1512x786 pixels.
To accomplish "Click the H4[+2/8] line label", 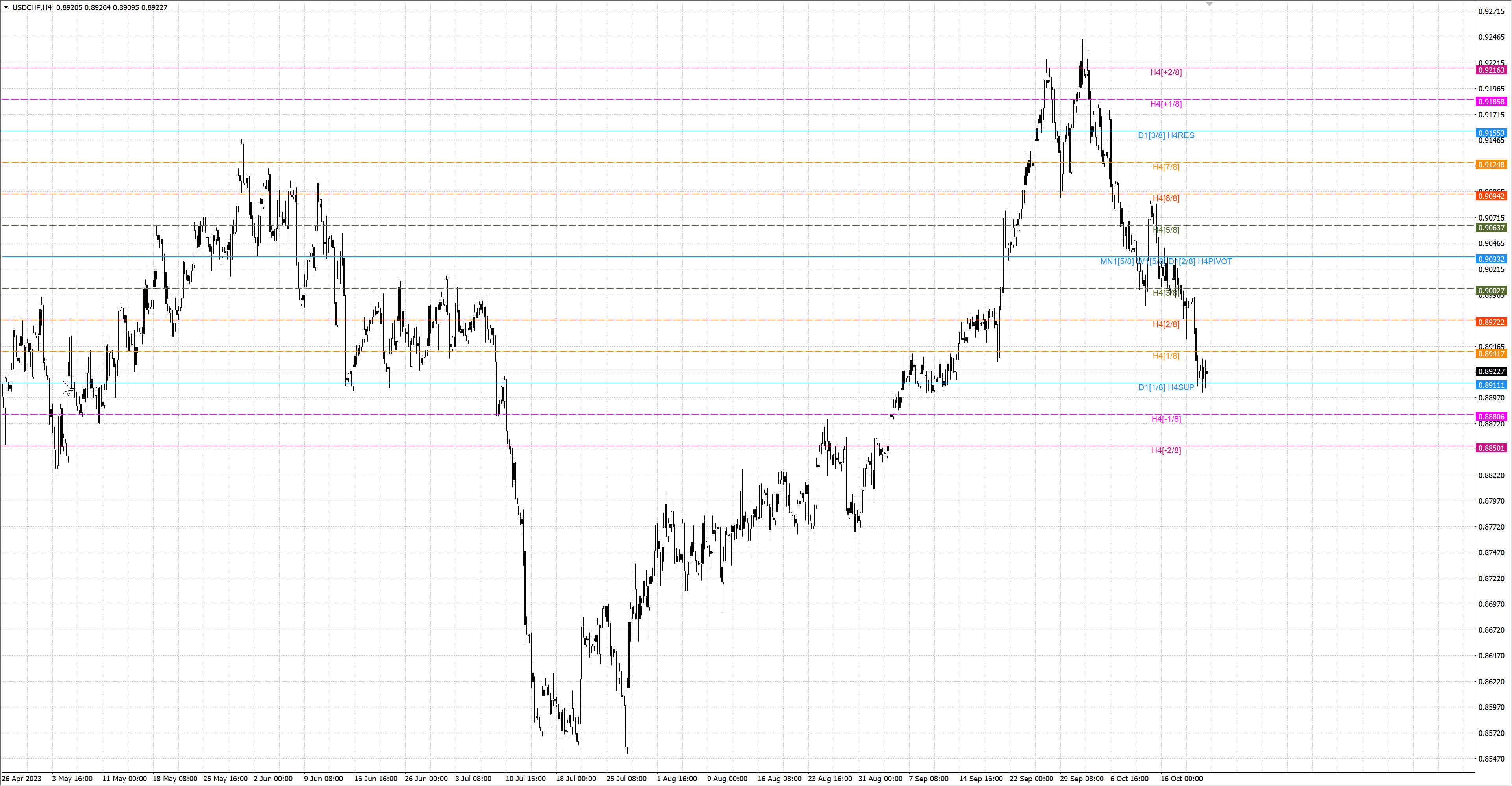I will 1165,72.
